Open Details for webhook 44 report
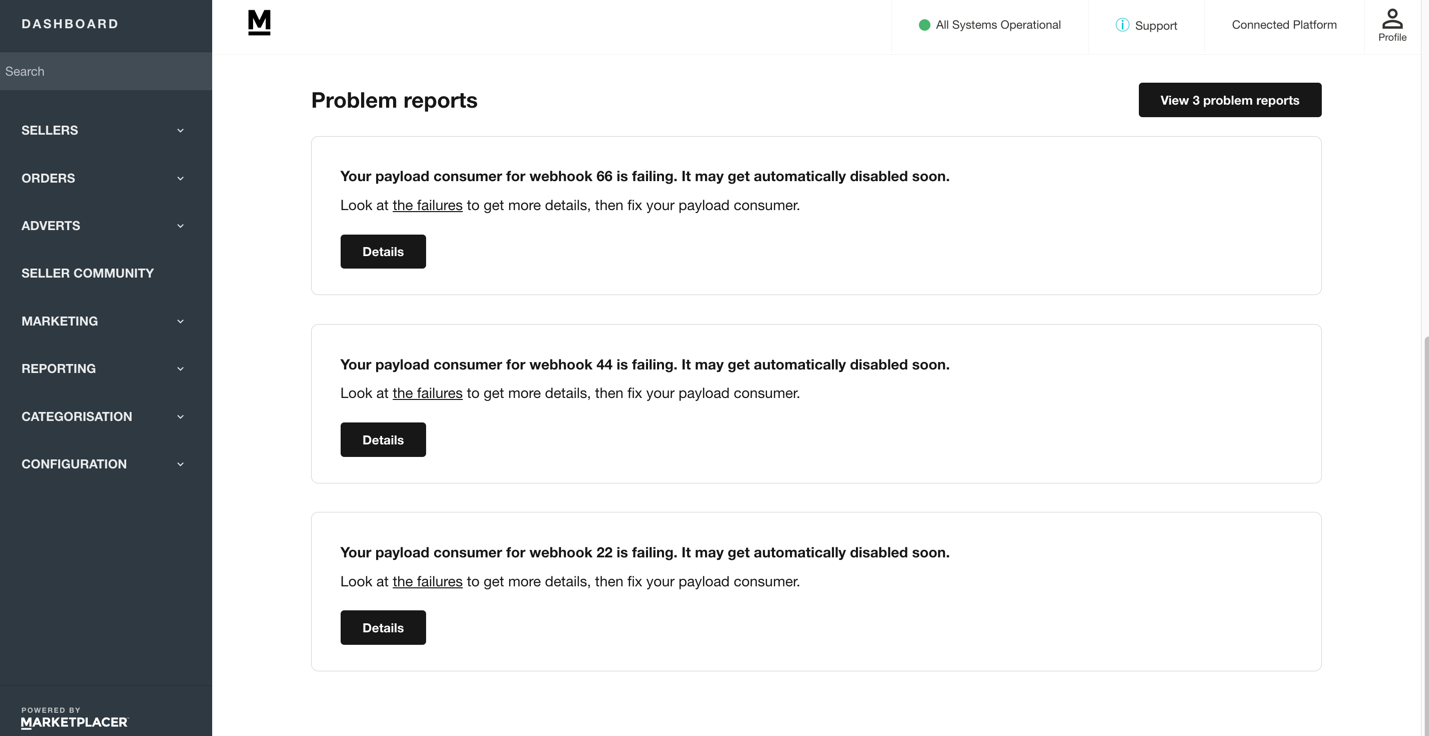The width and height of the screenshot is (1429, 736). [x=383, y=440]
